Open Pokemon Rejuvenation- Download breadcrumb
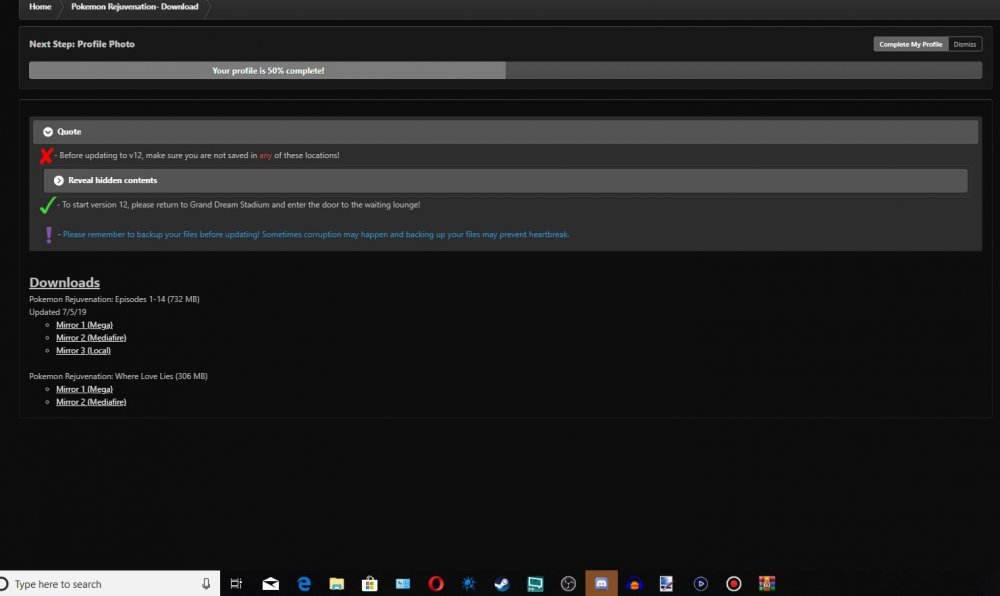This screenshot has width=1000, height=596. click(x=134, y=7)
